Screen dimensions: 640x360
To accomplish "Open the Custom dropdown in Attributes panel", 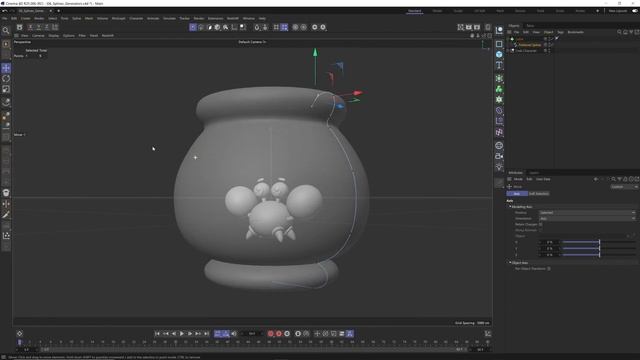I will [624, 187].
